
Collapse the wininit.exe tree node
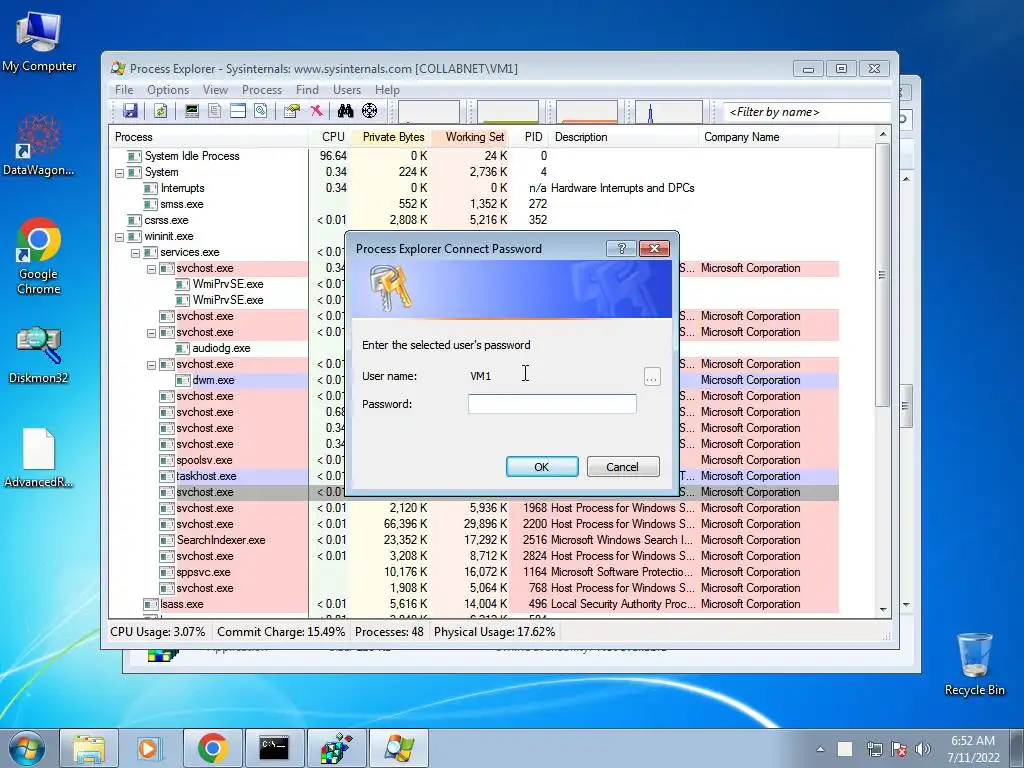pyautogui.click(x=120, y=237)
